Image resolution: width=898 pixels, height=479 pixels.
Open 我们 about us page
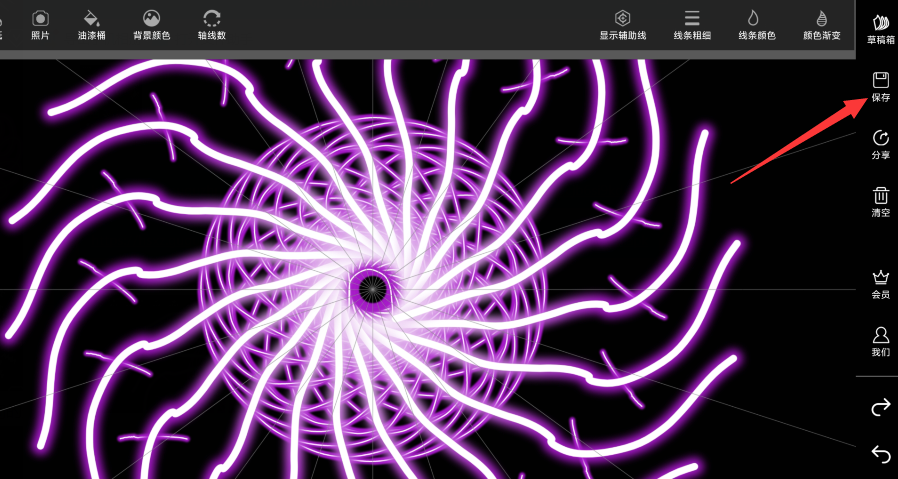click(x=880, y=341)
